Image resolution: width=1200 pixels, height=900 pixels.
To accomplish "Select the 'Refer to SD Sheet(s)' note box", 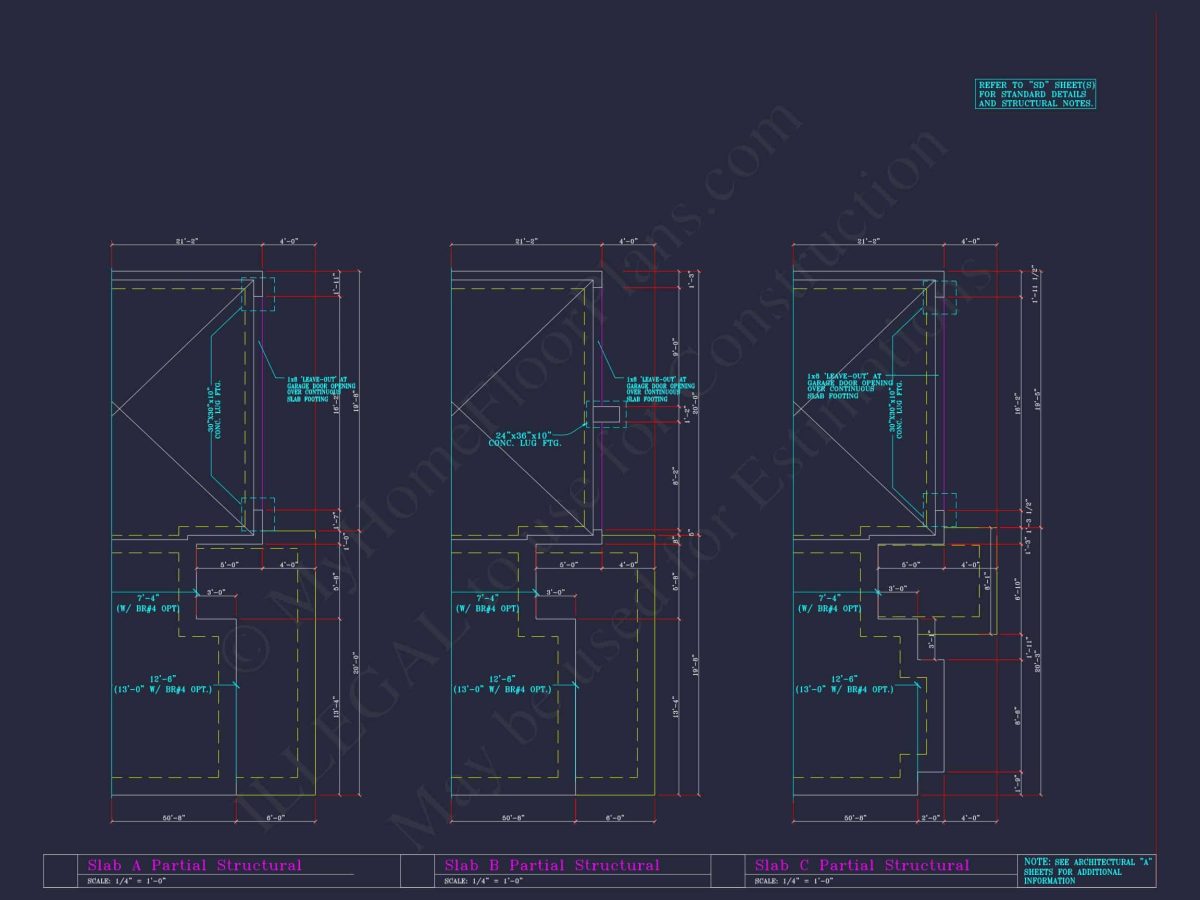I will (x=1036, y=95).
